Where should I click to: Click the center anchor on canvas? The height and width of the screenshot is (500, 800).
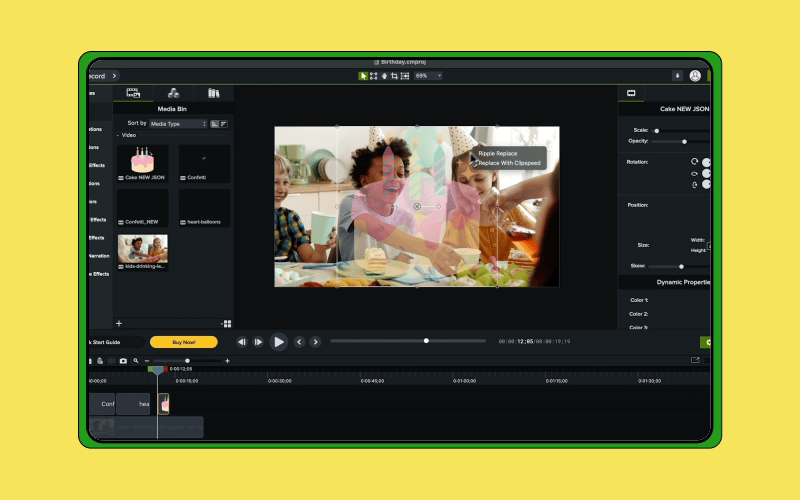point(417,207)
